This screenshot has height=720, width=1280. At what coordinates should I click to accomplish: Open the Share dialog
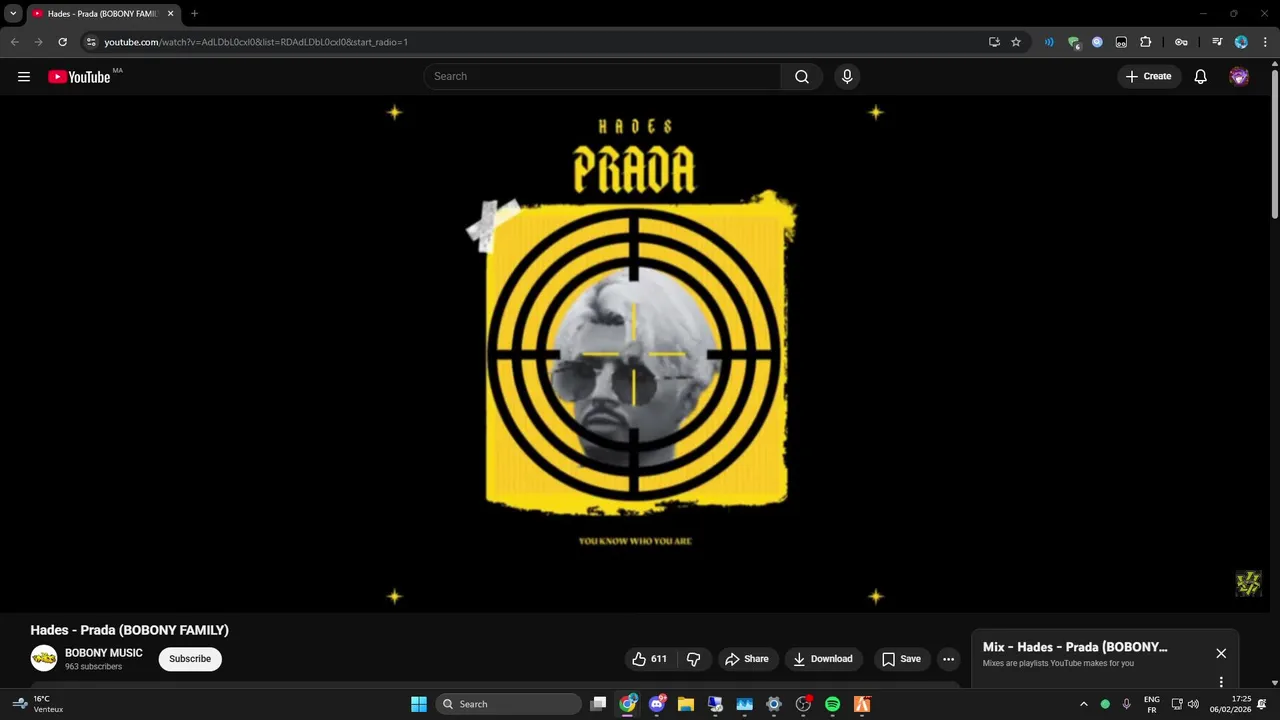pyautogui.click(x=747, y=659)
